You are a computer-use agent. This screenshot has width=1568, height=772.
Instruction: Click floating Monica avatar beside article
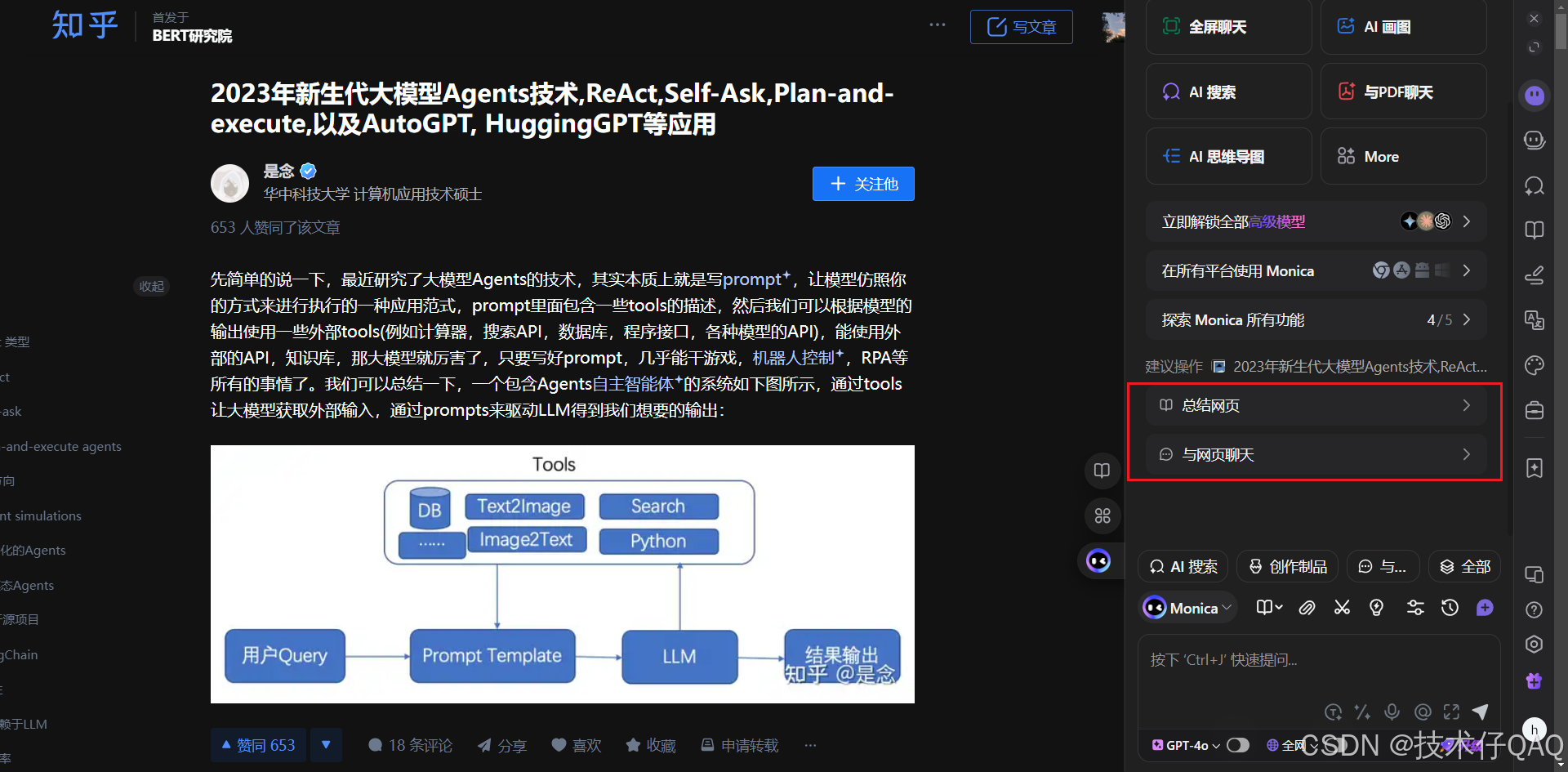coord(1098,560)
